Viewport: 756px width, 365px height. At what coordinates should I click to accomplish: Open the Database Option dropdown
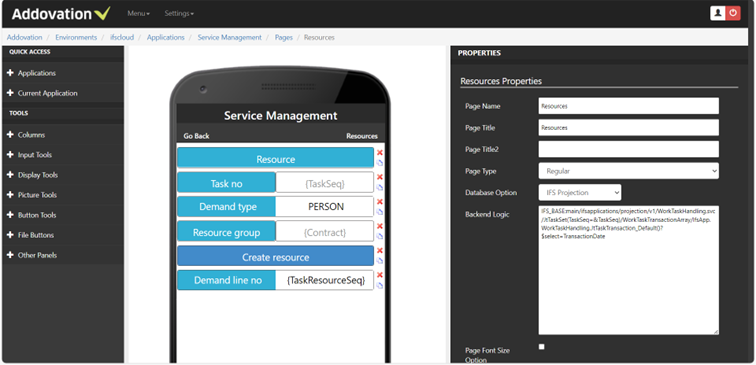coord(580,192)
